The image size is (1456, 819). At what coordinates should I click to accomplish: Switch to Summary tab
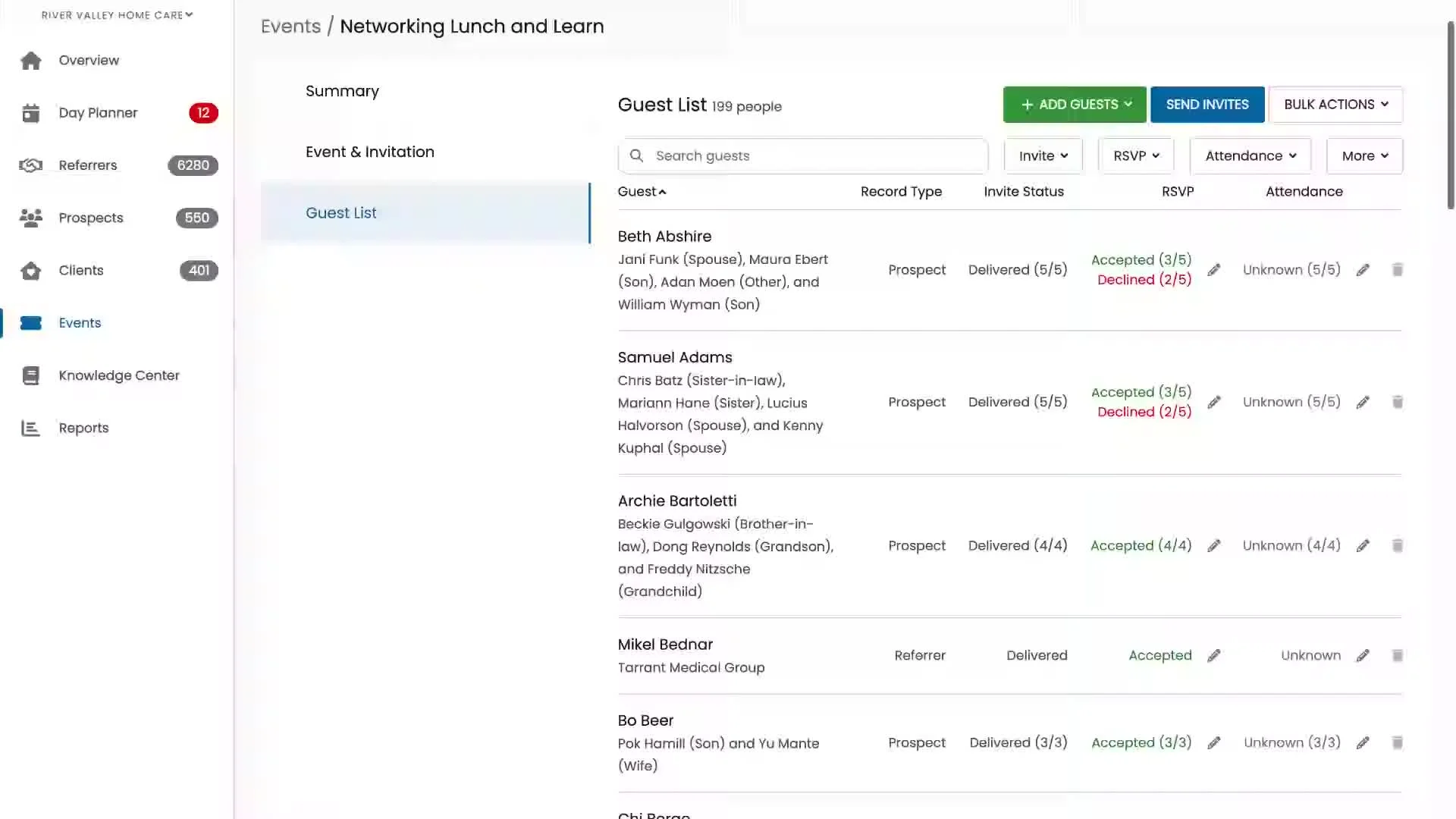pos(342,91)
